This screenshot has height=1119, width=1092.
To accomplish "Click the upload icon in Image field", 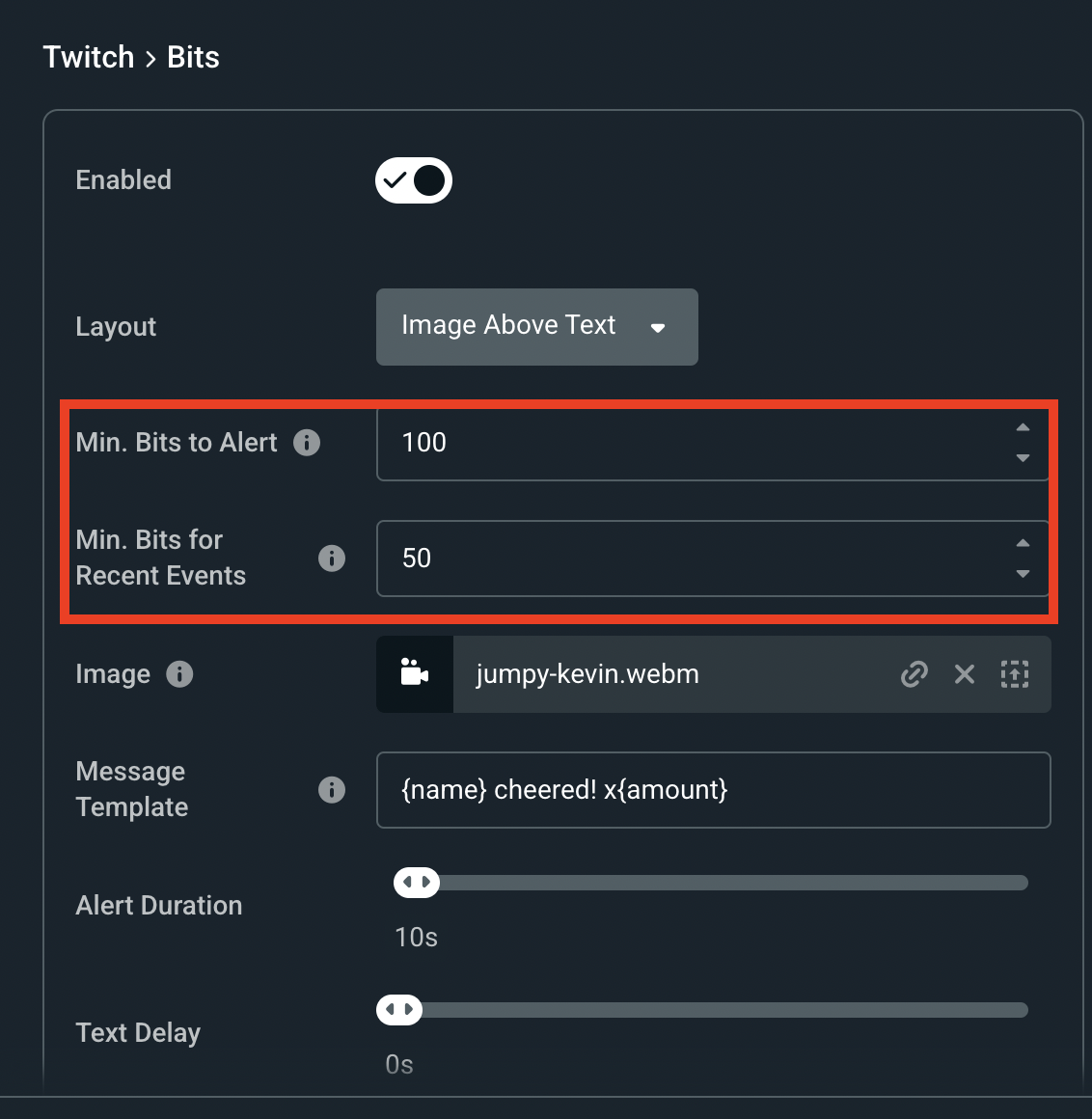I will click(1015, 674).
